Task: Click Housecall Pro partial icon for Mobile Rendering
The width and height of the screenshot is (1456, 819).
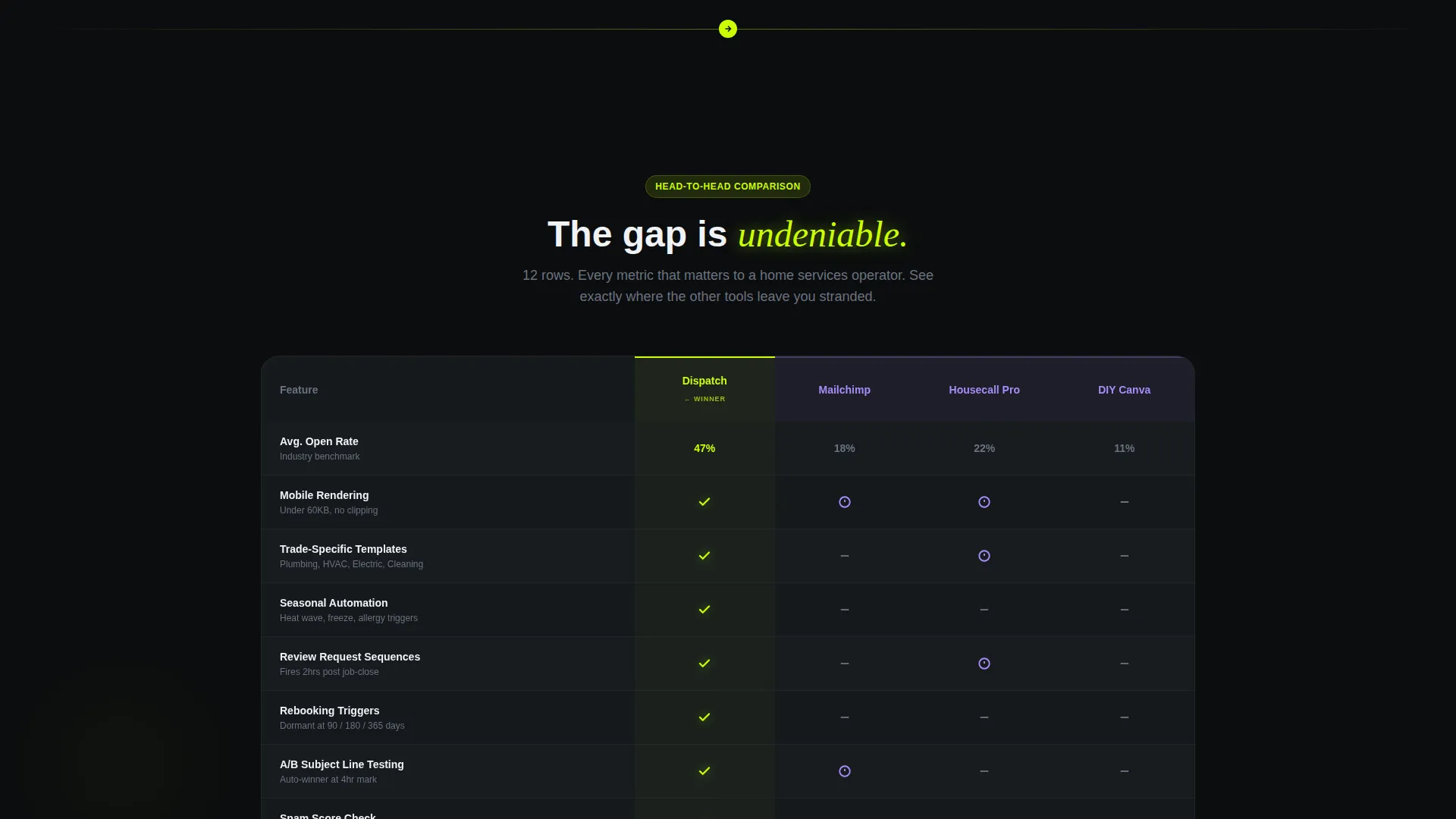Action: point(984,502)
